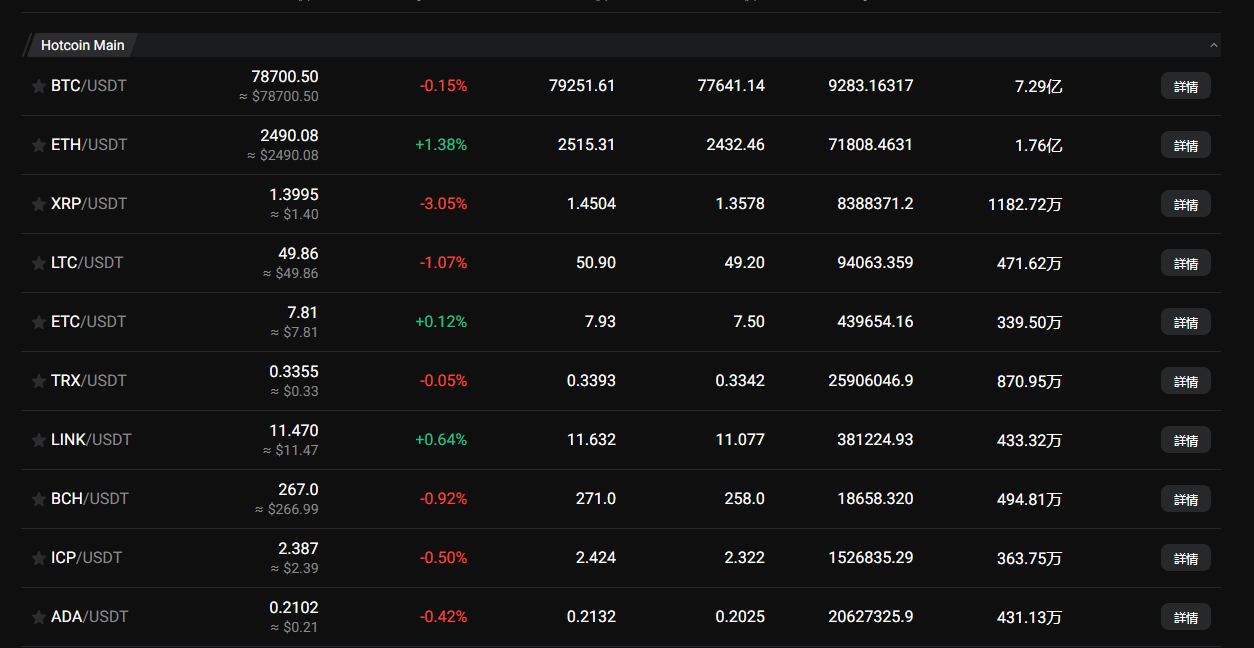This screenshot has width=1254, height=648.
Task: Open details button for BCH/USDT
Action: [1186, 499]
